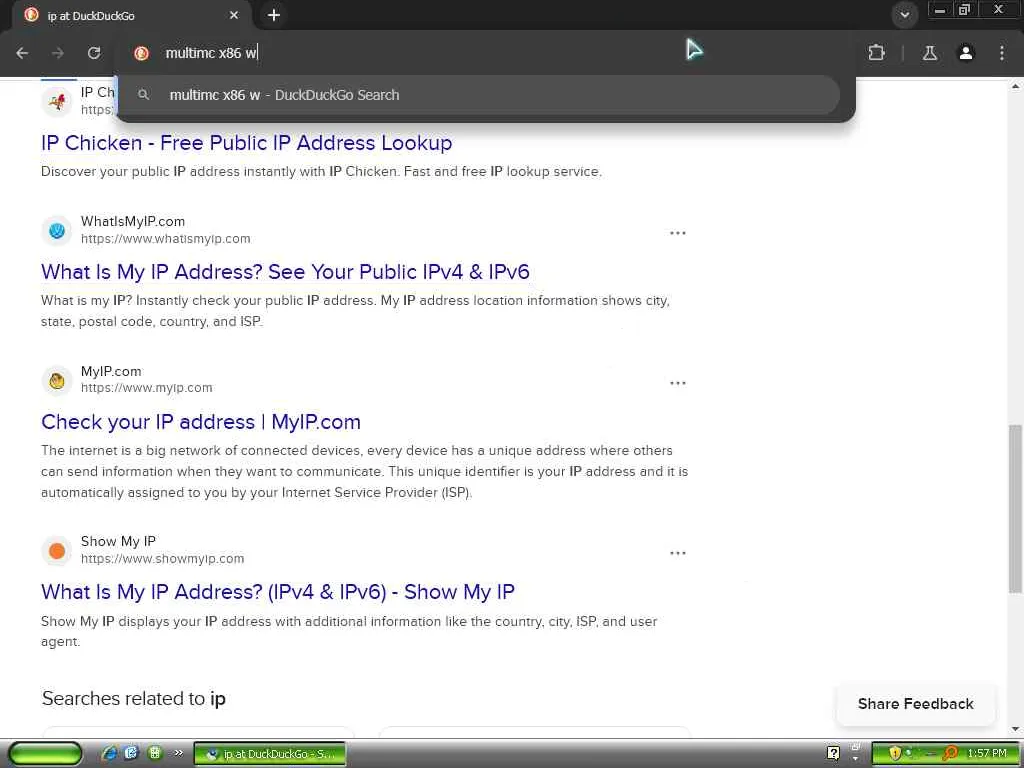The image size is (1024, 768).
Task: Click 'Show My IP' site name text
Action: pyautogui.click(x=118, y=541)
